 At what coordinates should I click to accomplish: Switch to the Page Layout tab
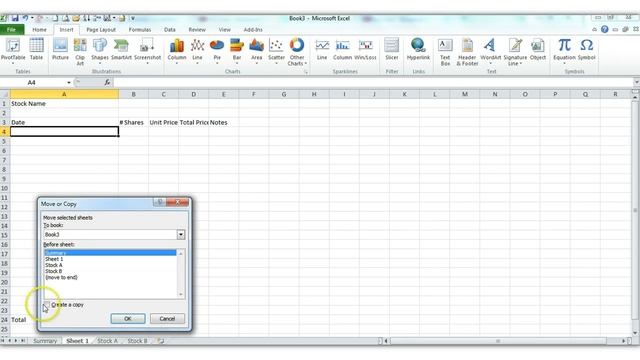(101, 30)
